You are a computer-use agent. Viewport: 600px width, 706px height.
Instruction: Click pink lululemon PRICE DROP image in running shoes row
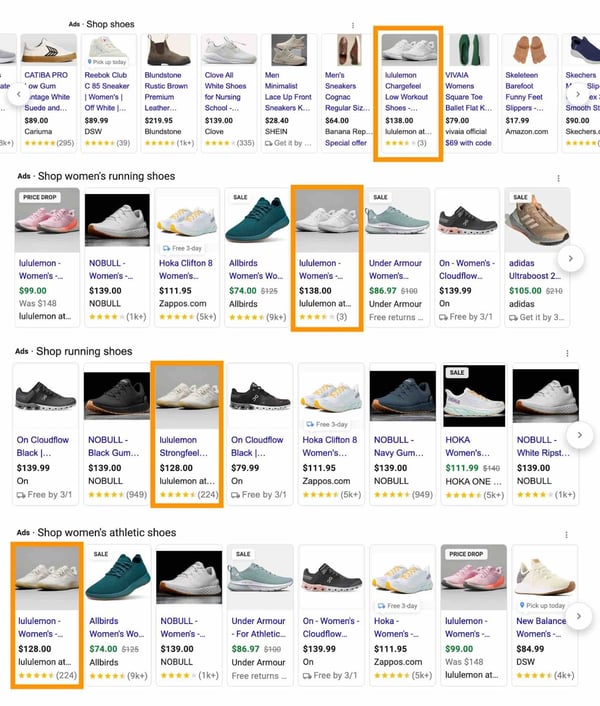click(x=47, y=220)
